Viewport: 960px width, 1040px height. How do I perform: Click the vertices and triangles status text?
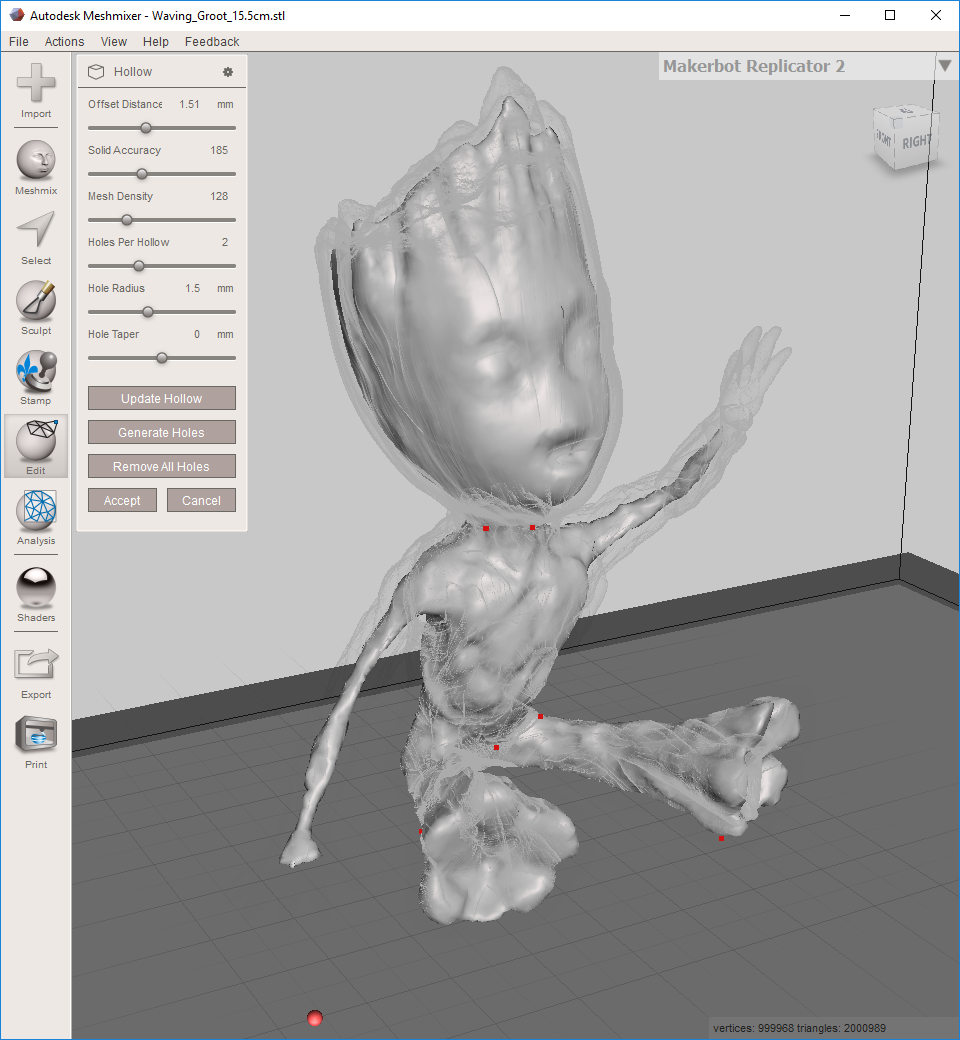coord(799,1028)
